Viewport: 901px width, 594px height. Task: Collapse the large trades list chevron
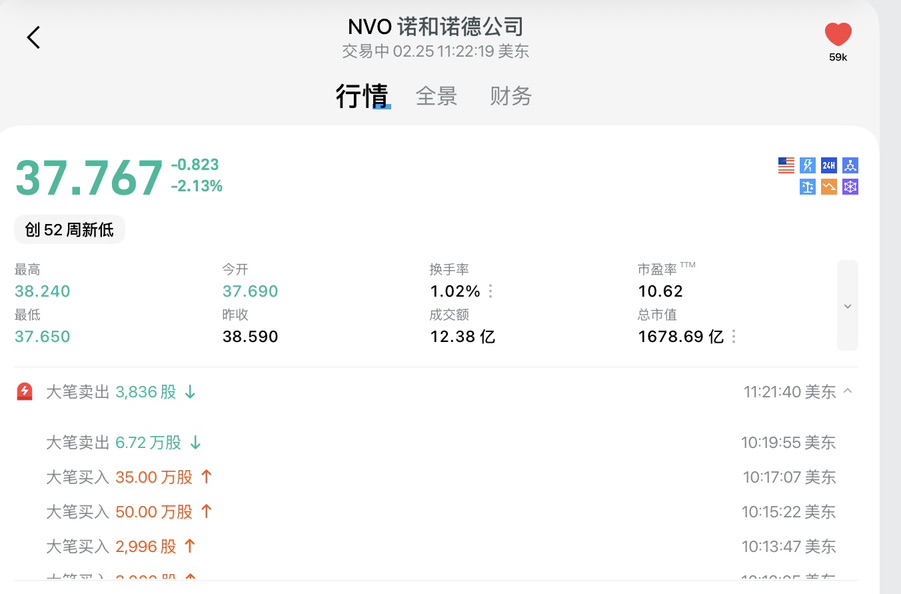(x=848, y=392)
